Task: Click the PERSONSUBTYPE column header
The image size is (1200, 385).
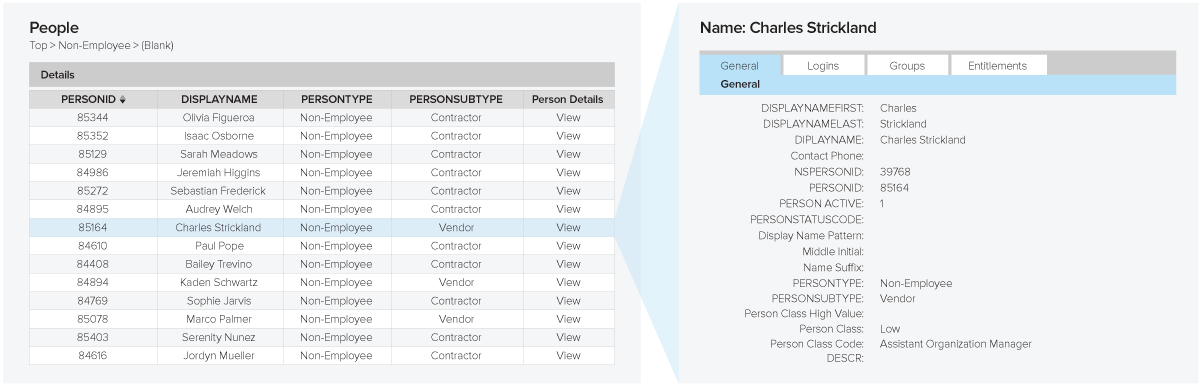Action: point(456,100)
